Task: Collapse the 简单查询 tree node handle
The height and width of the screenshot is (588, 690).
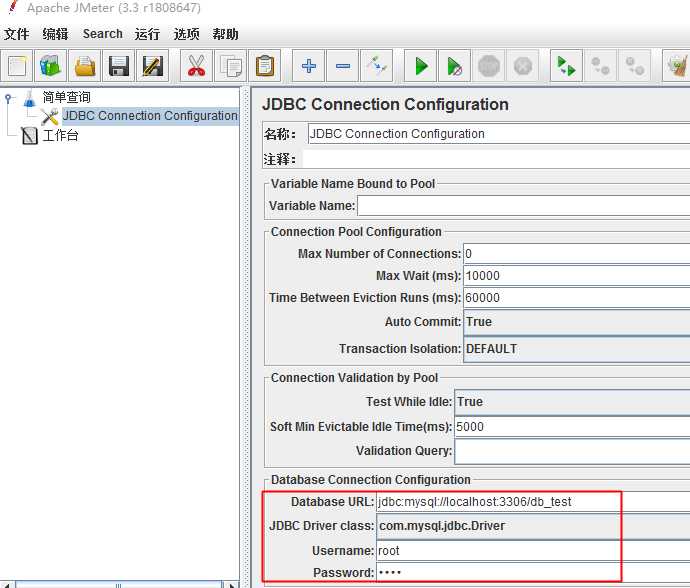Action: pyautogui.click(x=8, y=98)
